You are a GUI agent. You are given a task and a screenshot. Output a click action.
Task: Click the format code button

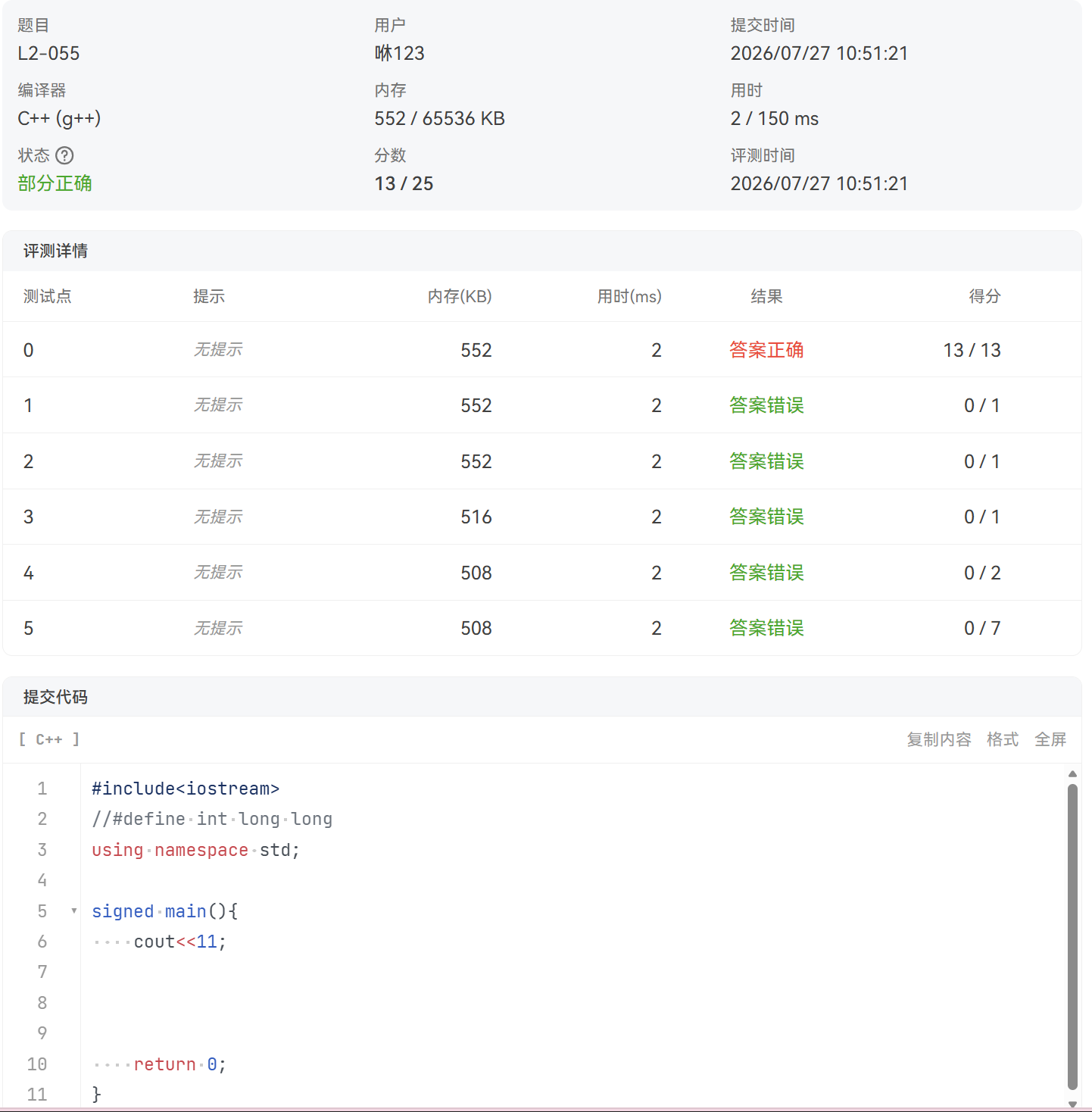(x=1003, y=739)
